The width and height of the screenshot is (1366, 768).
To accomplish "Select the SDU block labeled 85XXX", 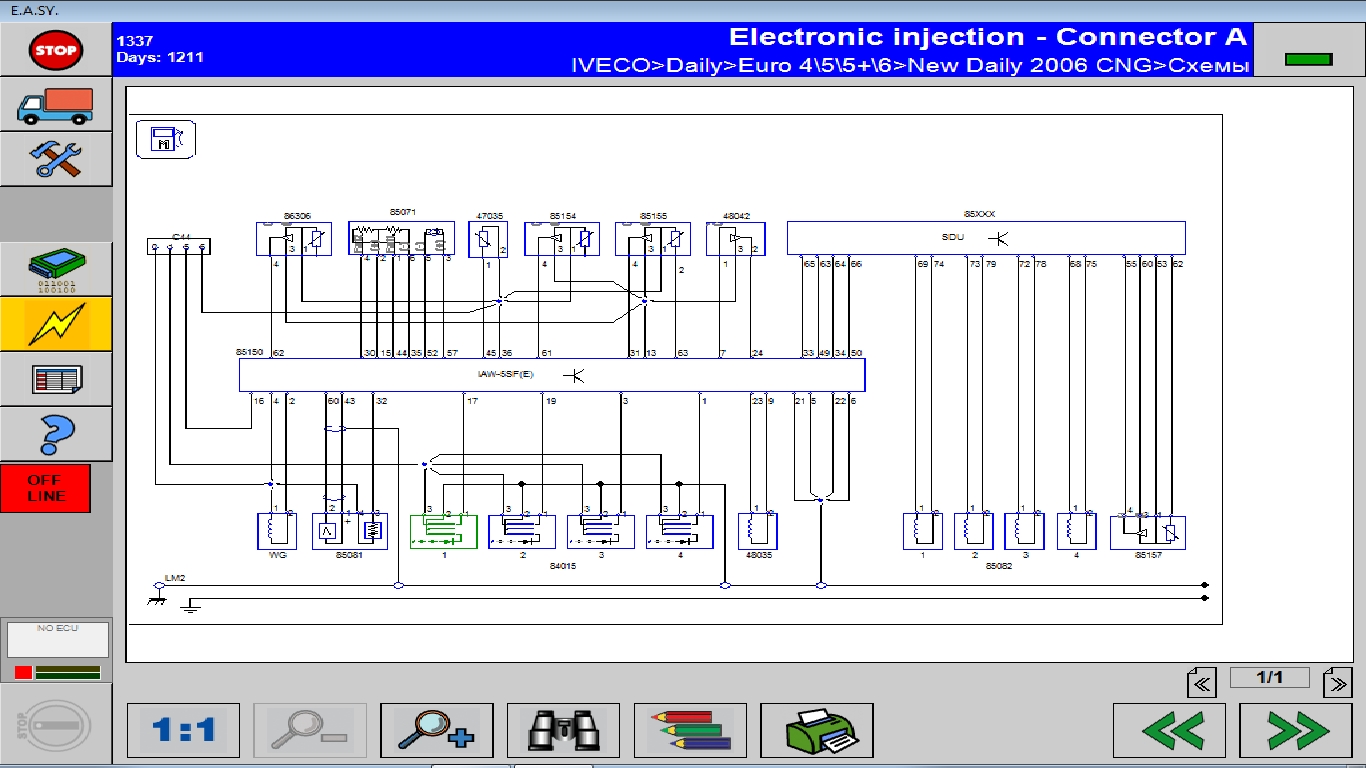I will (986, 238).
